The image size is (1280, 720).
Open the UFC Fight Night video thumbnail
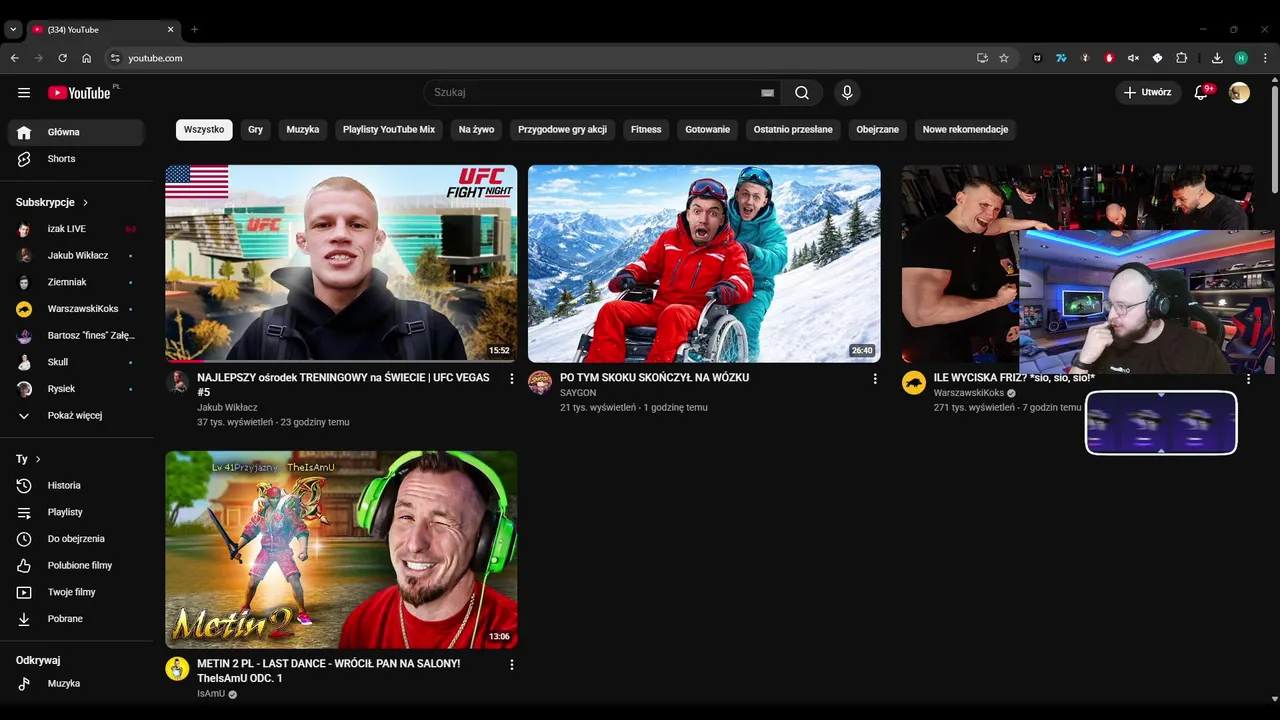click(341, 263)
